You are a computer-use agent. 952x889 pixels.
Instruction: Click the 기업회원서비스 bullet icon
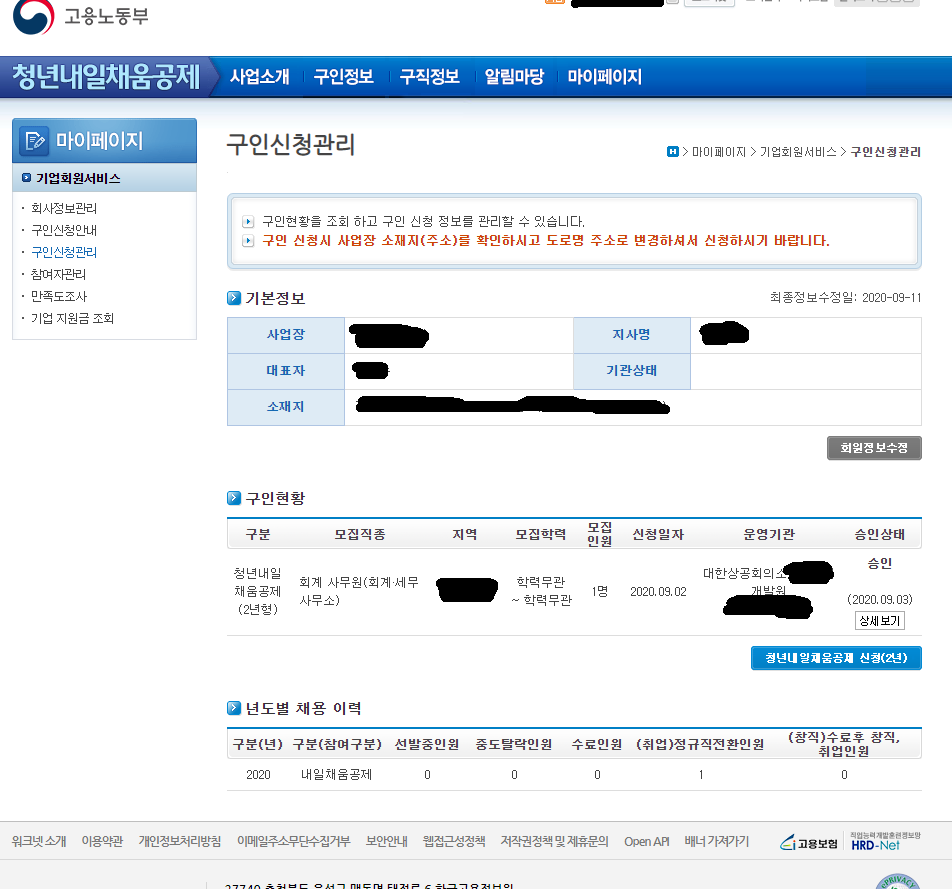[x=26, y=178]
